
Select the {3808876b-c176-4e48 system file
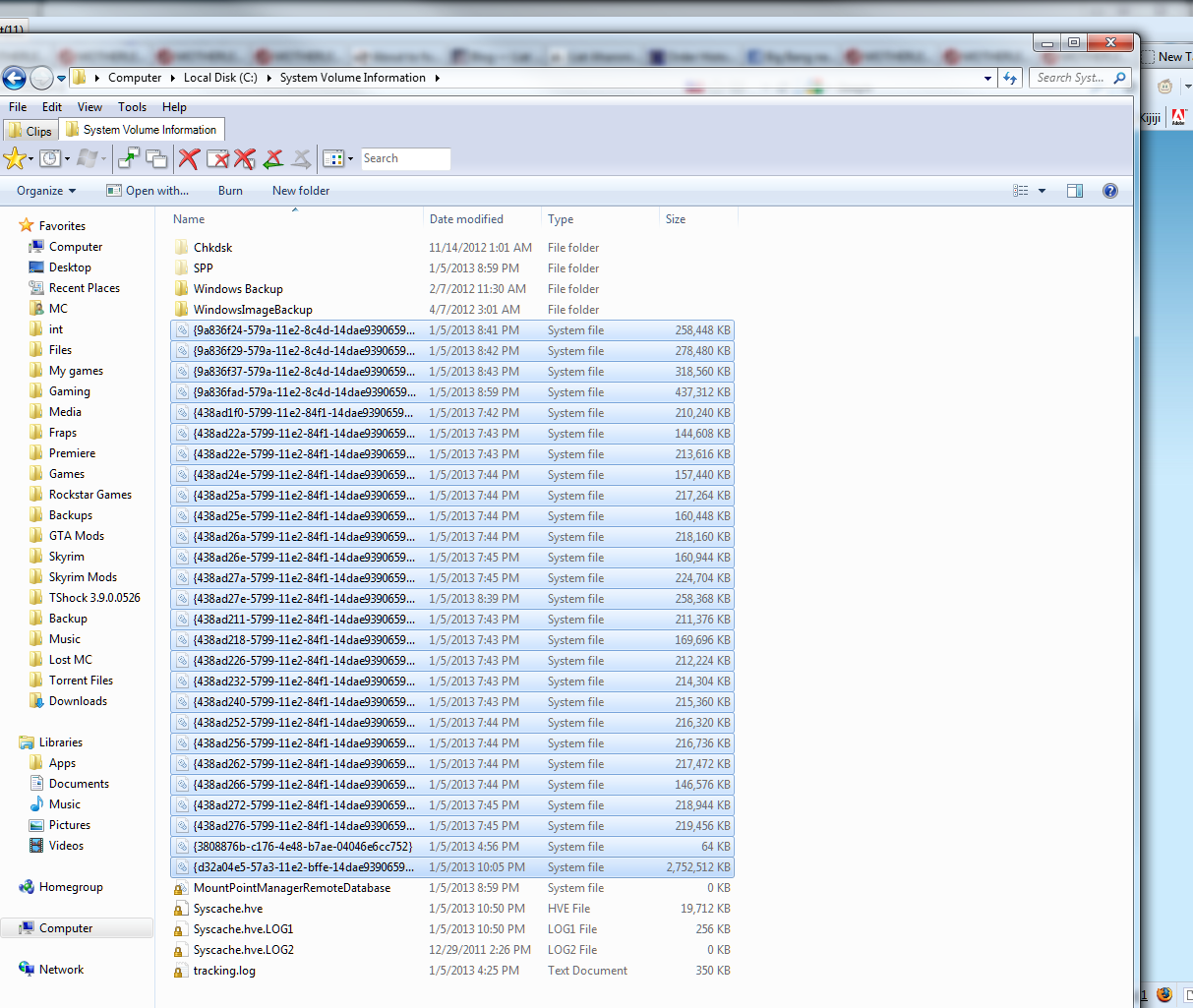(452, 847)
